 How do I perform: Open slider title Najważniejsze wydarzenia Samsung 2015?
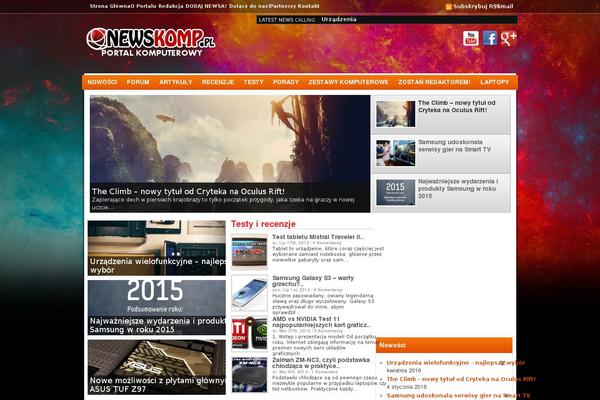[x=458, y=188]
